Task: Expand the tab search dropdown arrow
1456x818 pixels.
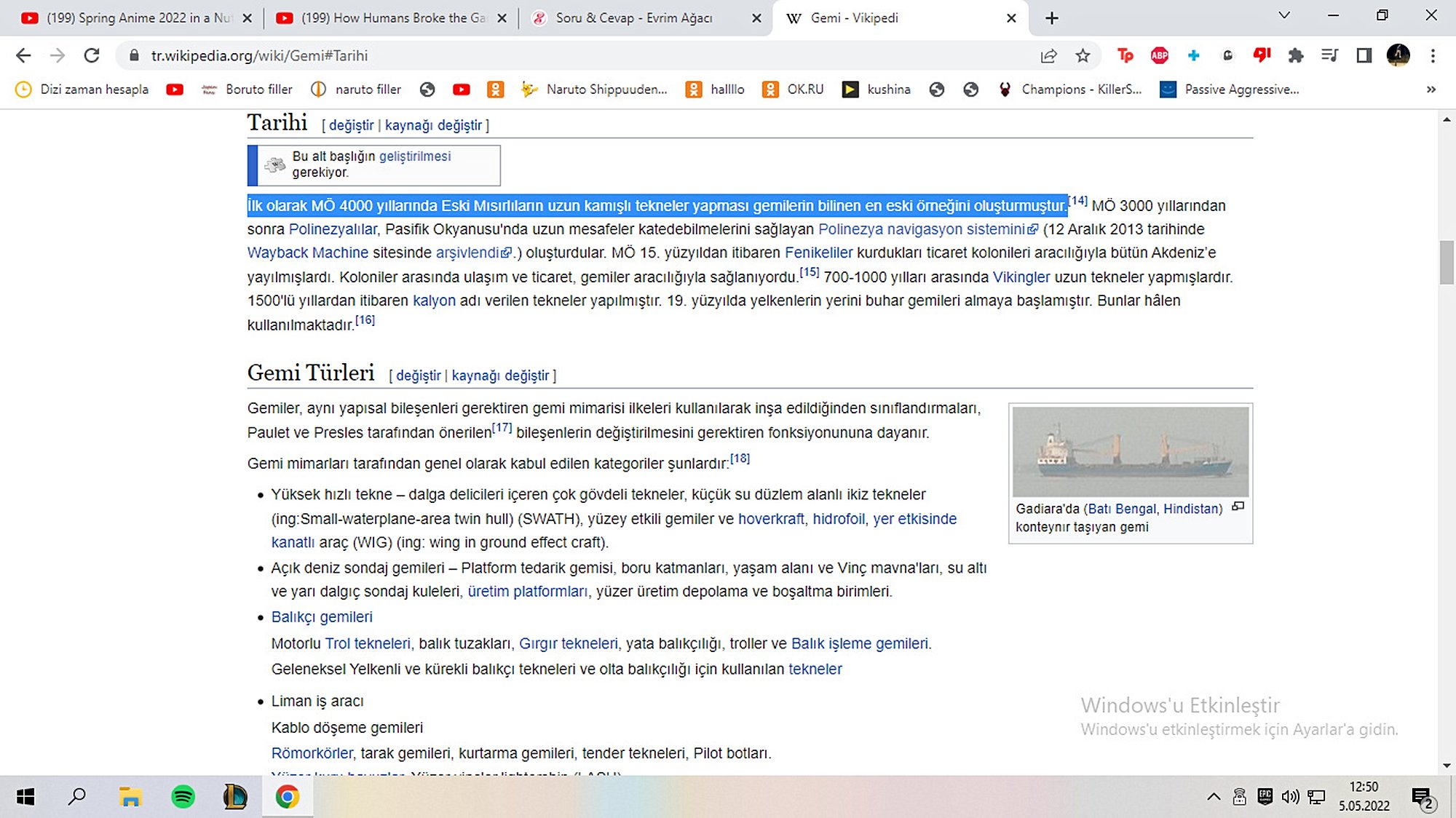Action: click(x=1284, y=16)
